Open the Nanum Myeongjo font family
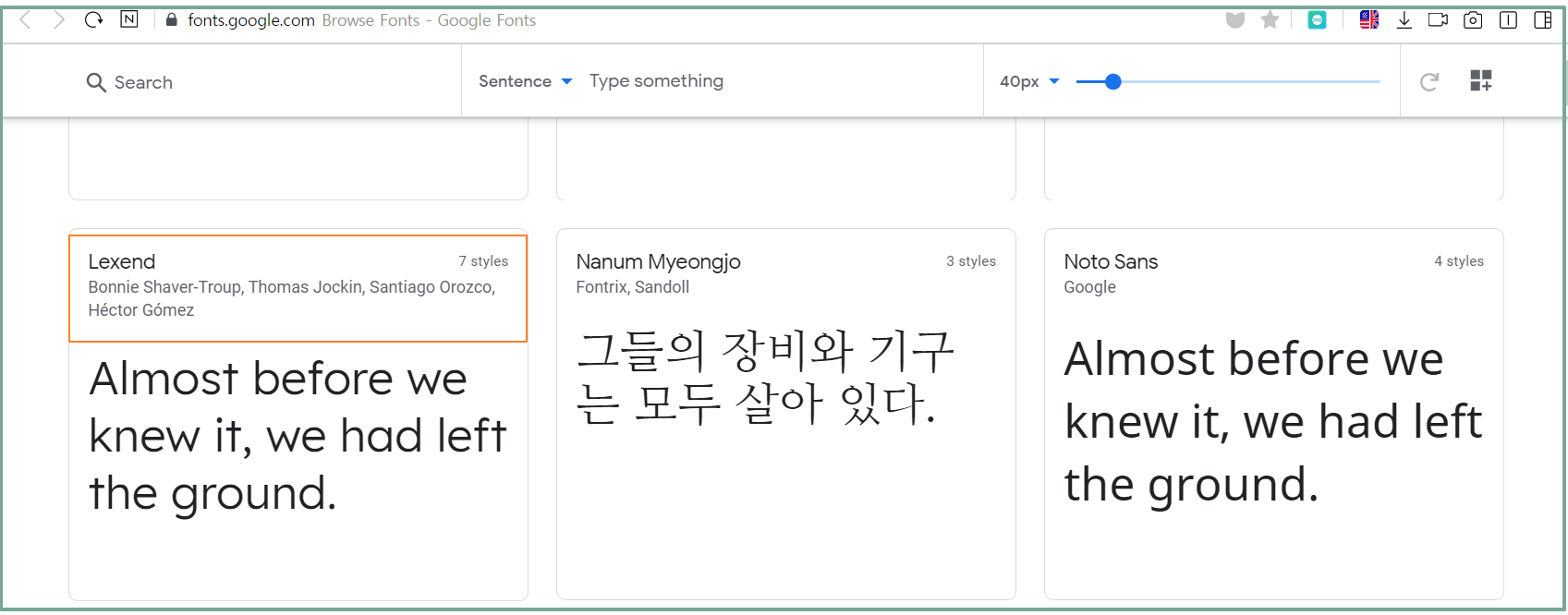This screenshot has width=1568, height=615. (658, 261)
